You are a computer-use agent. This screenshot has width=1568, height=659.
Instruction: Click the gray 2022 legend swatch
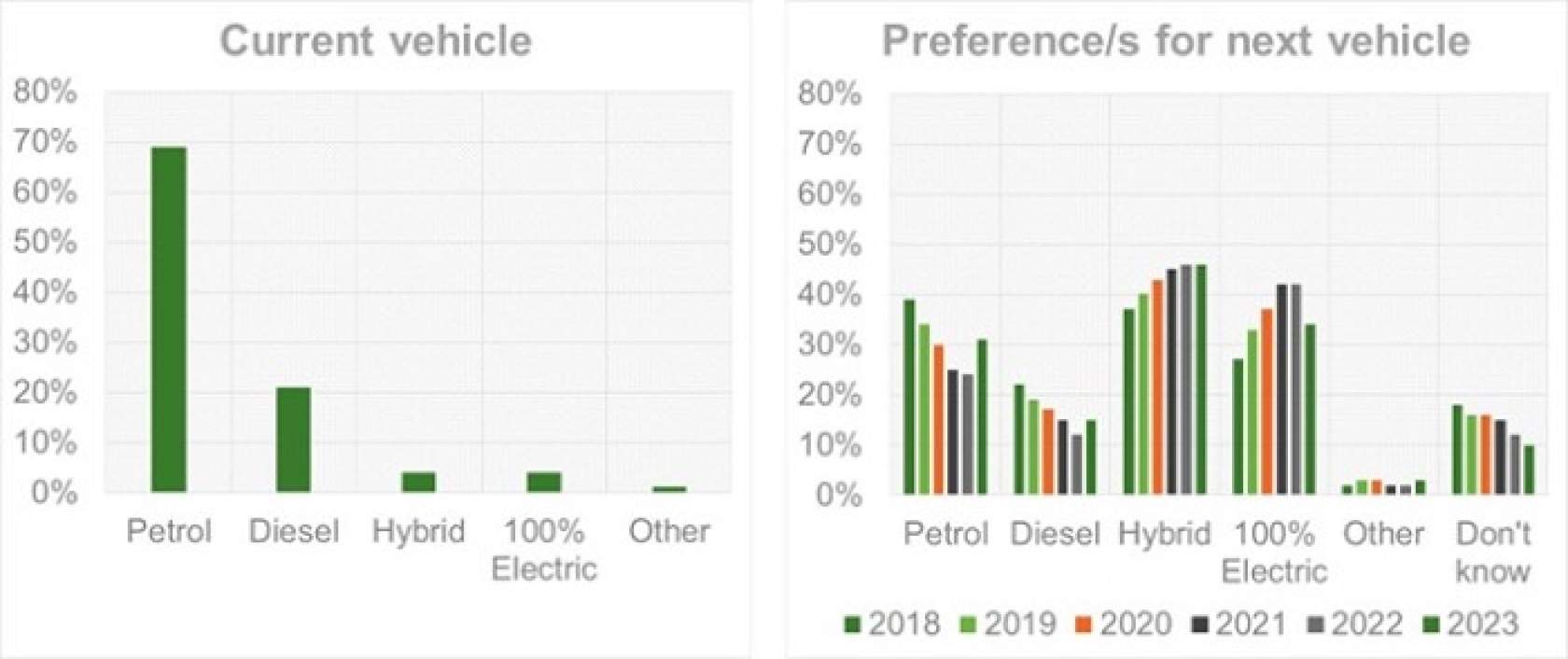1314,624
